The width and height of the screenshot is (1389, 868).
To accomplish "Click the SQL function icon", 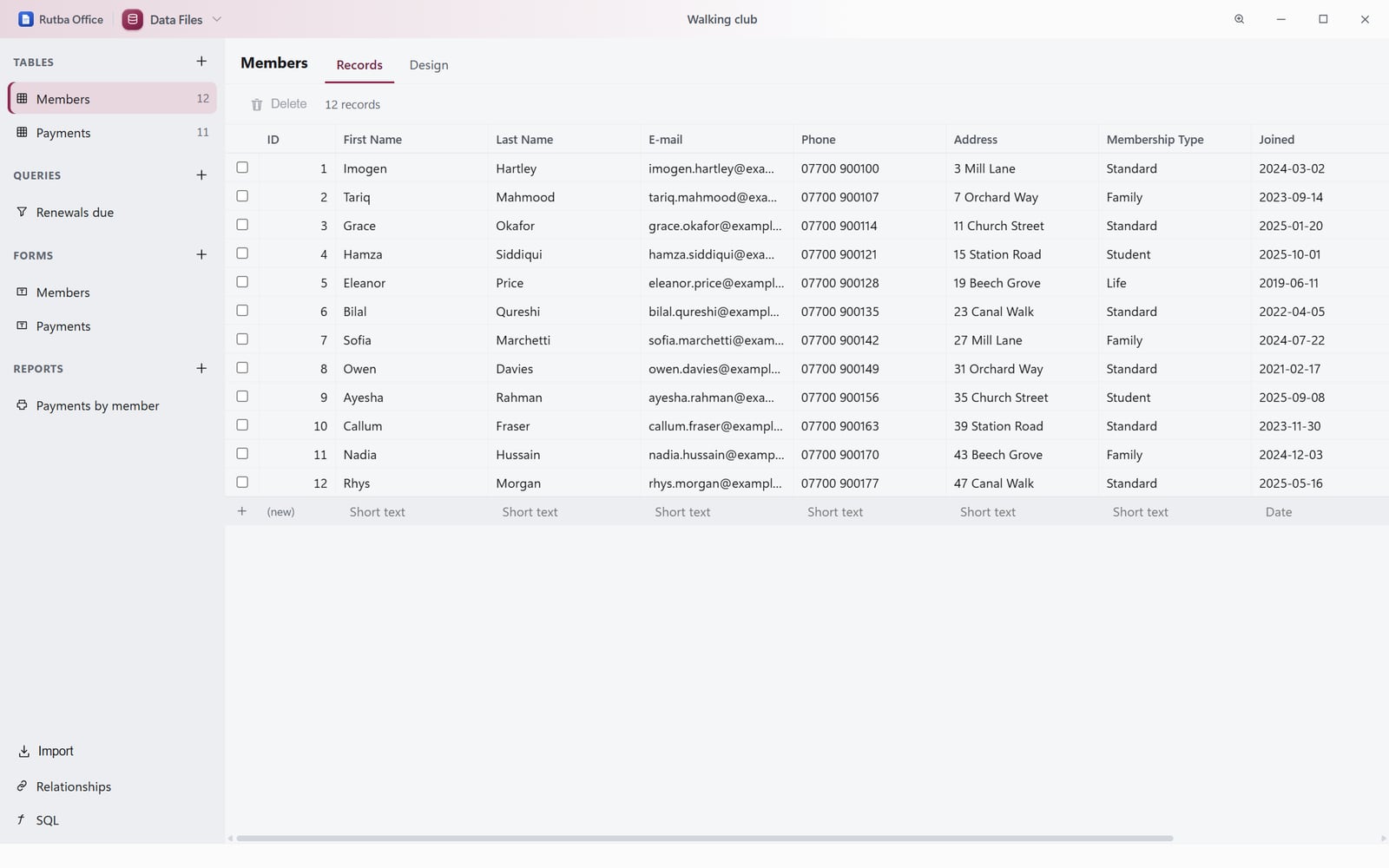I will [22, 819].
